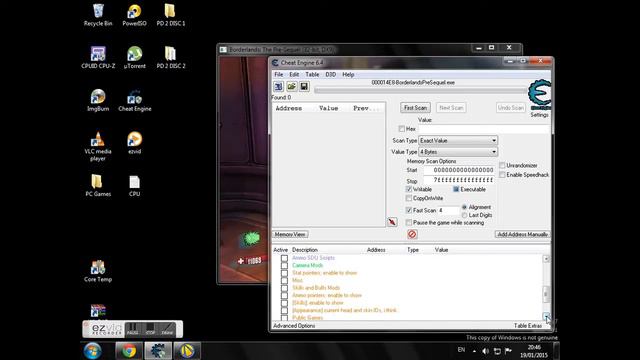Screen dimensions: 640x360
Task: Click the volume speaker tray icon
Action: [485, 351]
